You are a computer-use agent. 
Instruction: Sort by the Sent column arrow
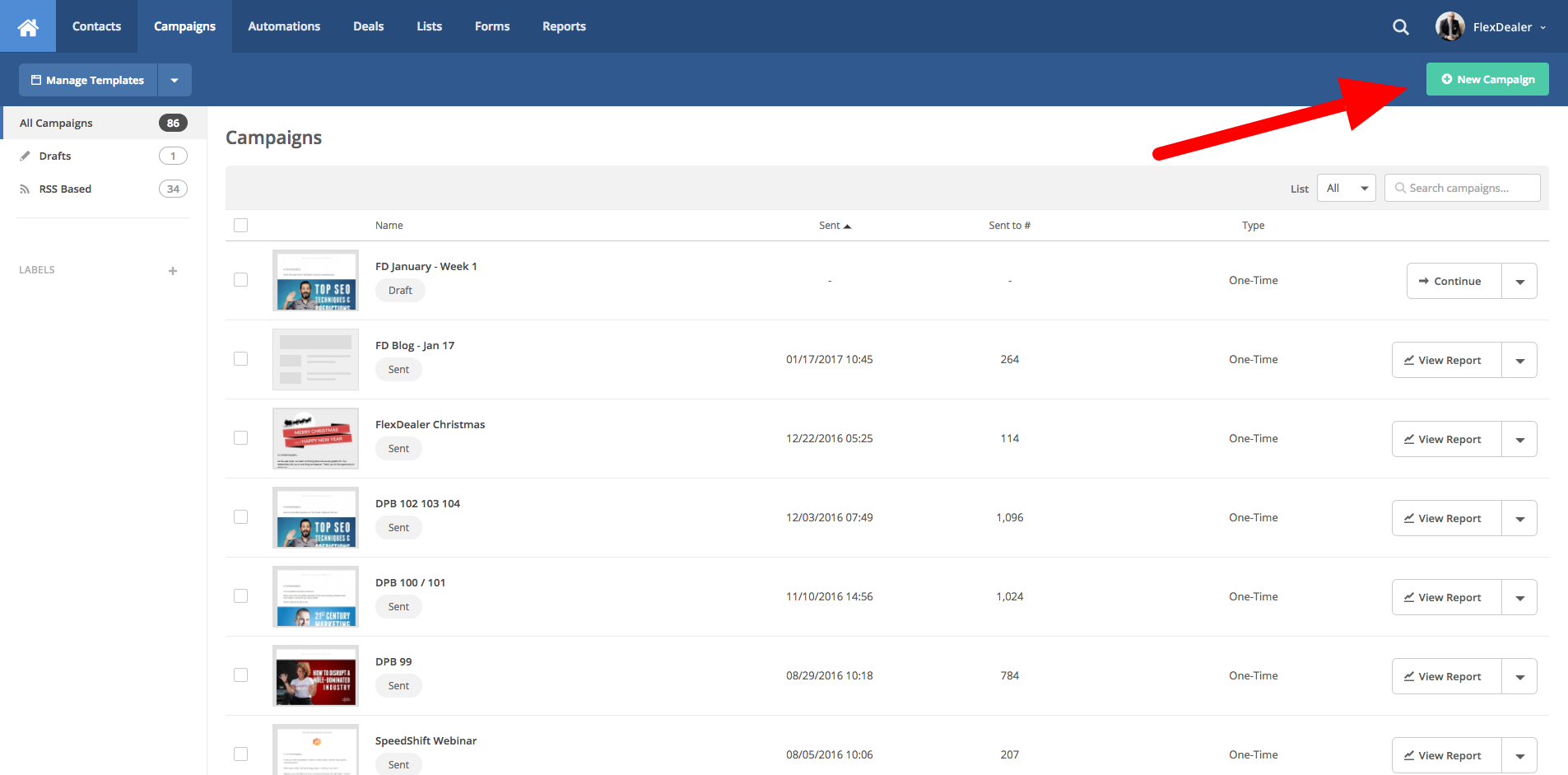coord(847,226)
